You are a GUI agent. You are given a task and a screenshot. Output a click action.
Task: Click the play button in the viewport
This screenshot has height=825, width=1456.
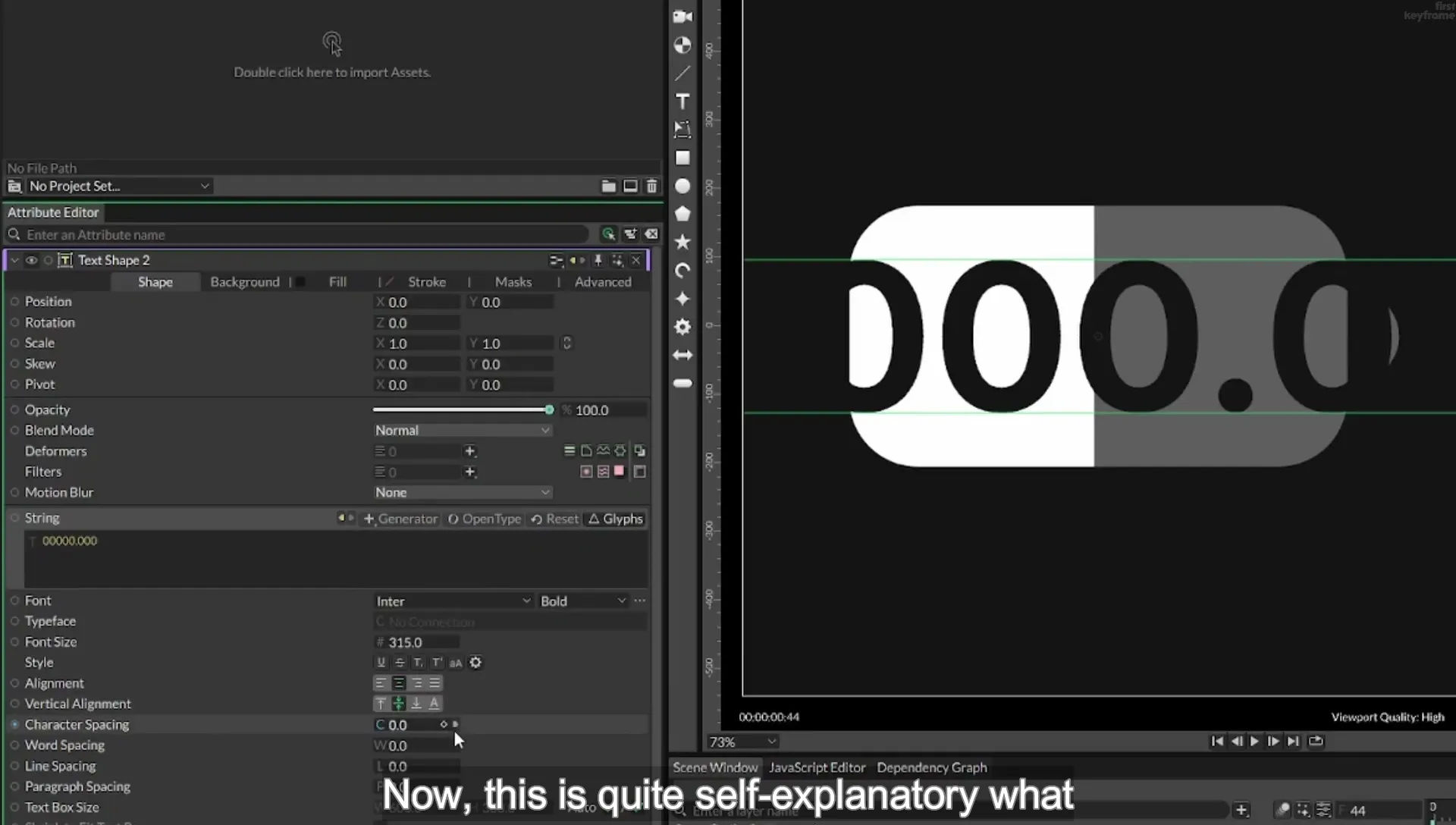[x=1254, y=742]
